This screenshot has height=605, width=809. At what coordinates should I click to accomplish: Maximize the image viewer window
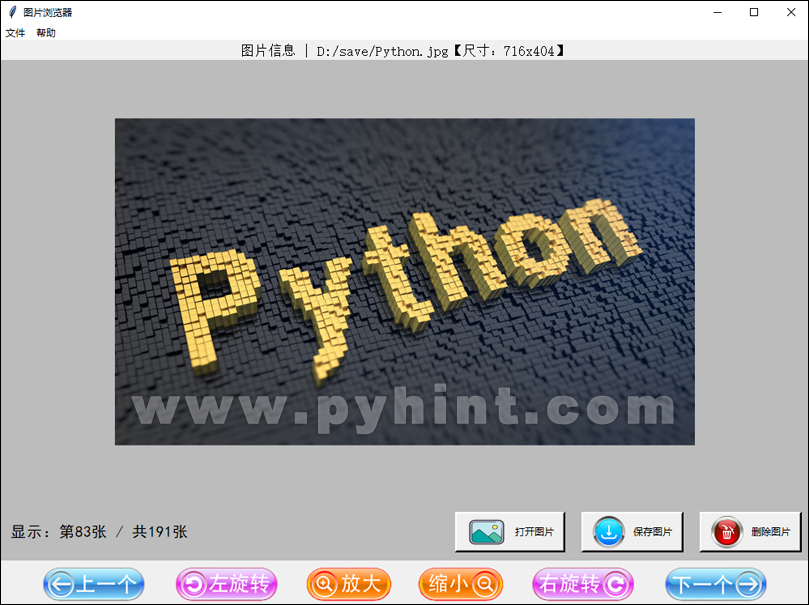point(754,12)
